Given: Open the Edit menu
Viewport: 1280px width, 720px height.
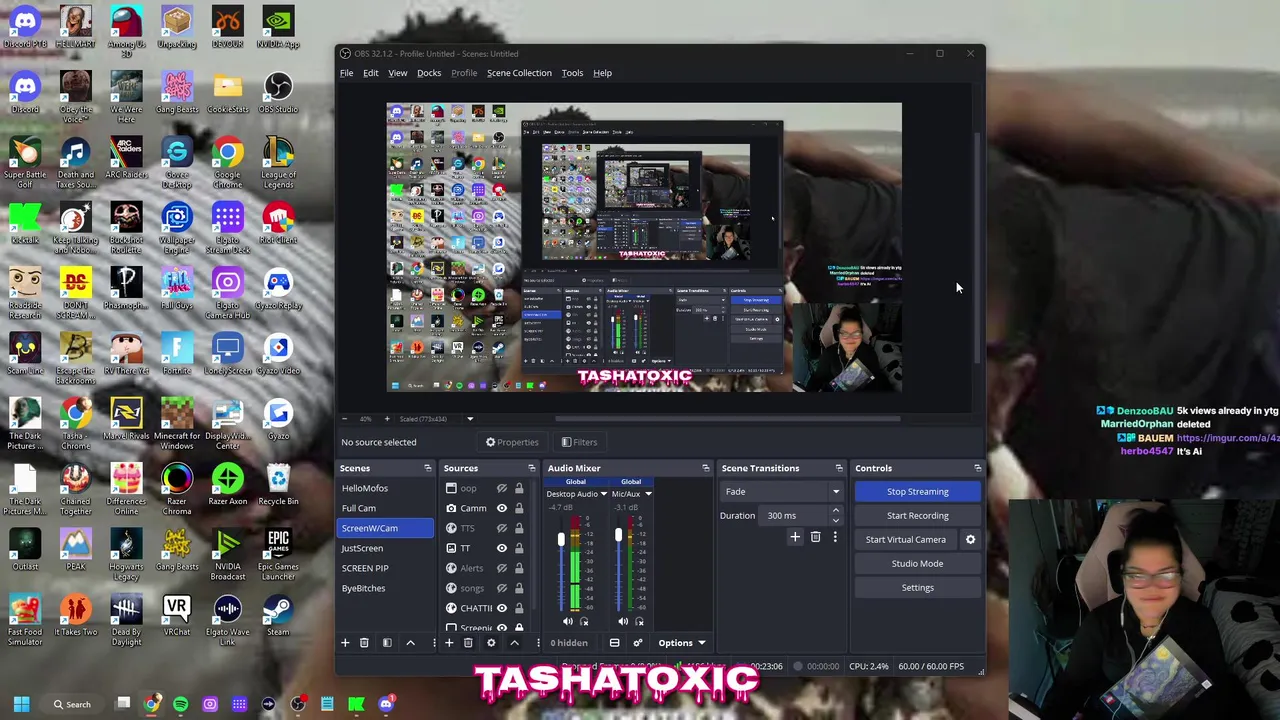Looking at the screenshot, I should (370, 73).
